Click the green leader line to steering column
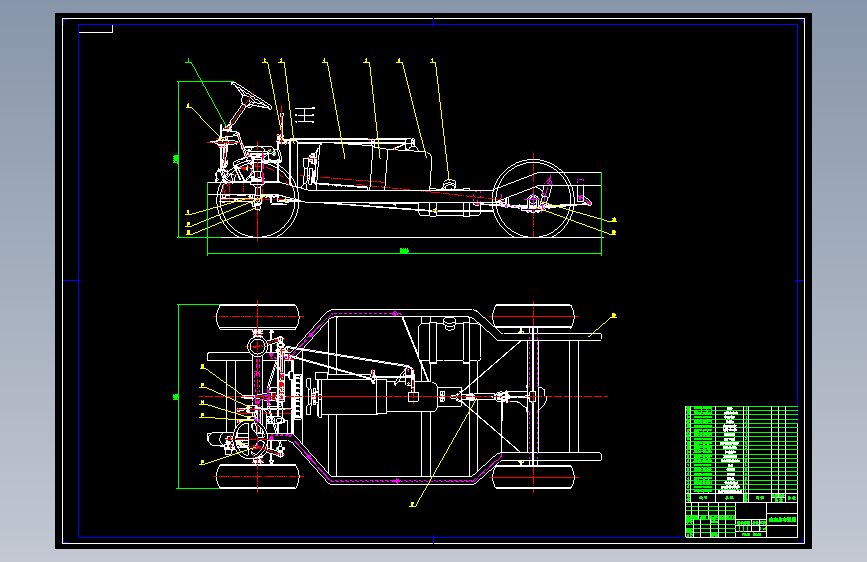This screenshot has width=867, height=562. (207, 92)
